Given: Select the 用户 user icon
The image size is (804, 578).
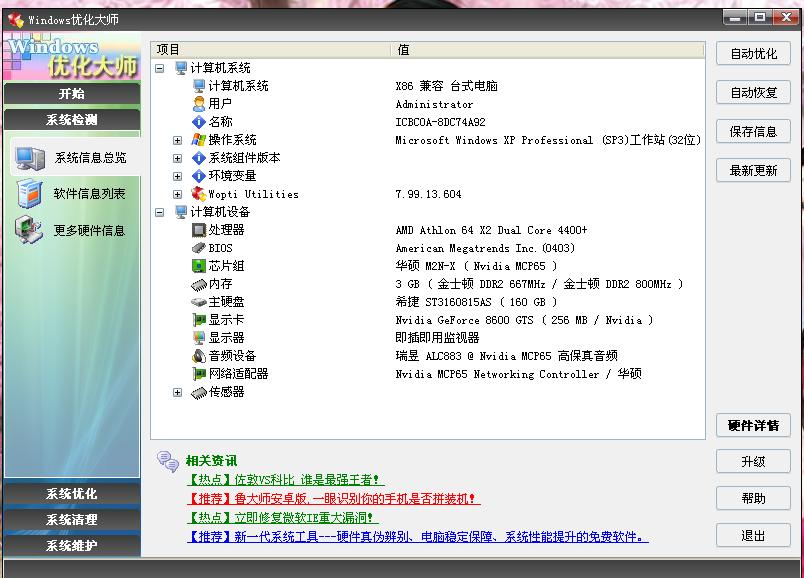Looking at the screenshot, I should [199, 104].
